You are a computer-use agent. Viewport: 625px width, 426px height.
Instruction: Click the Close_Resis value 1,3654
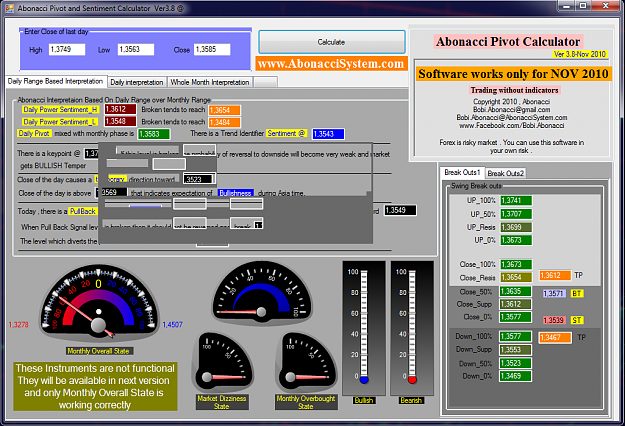click(x=516, y=277)
